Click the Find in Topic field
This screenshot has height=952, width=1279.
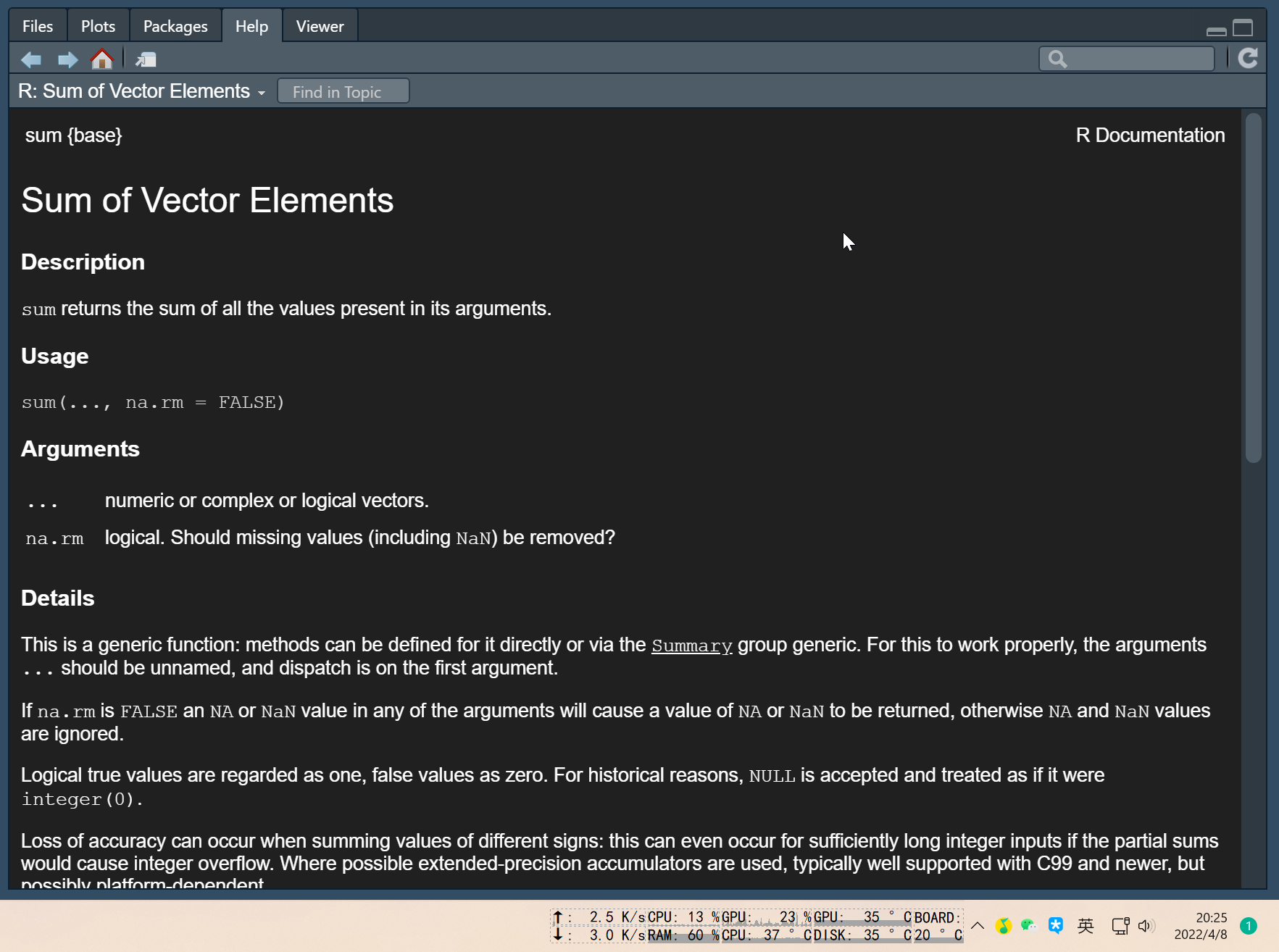(343, 91)
